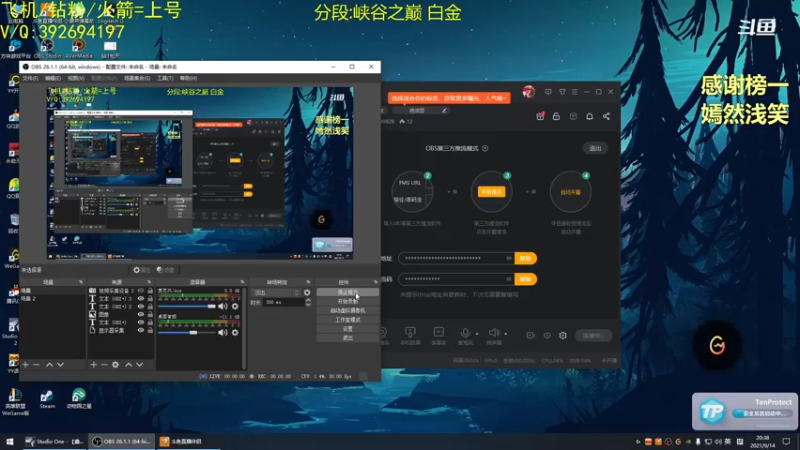Screen dimensions: 800x450
Task: Move selected scene down in list
Action: tap(60, 365)
